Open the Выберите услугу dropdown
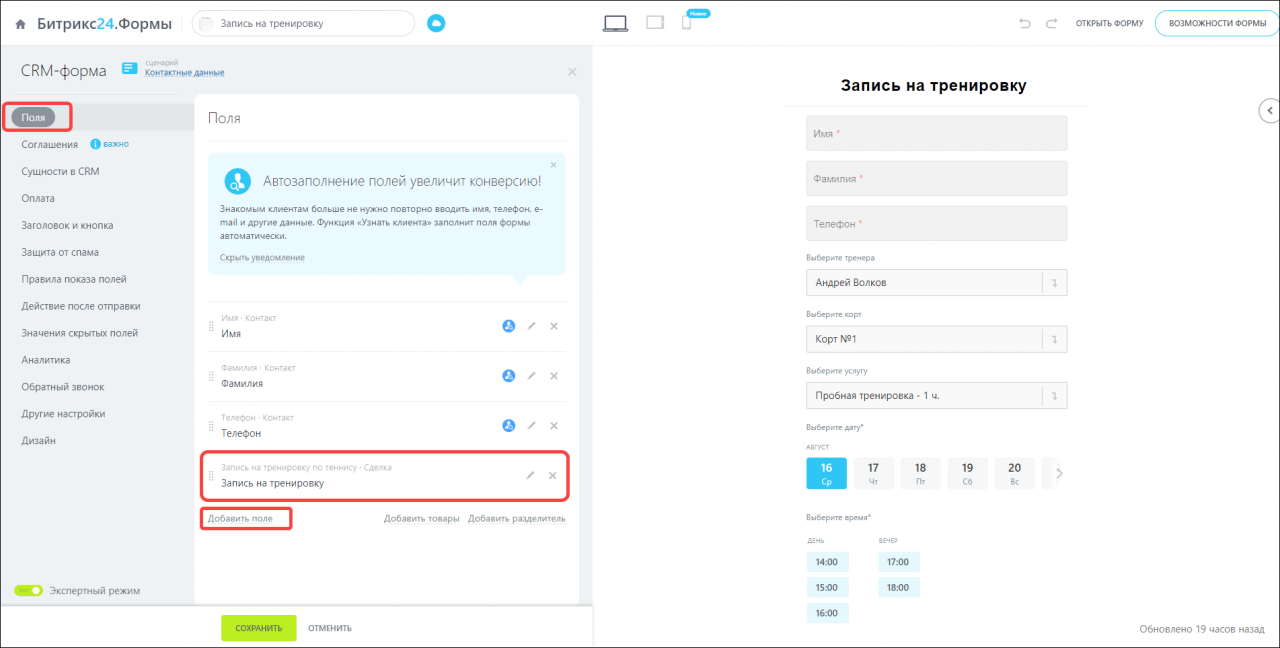 pos(936,396)
